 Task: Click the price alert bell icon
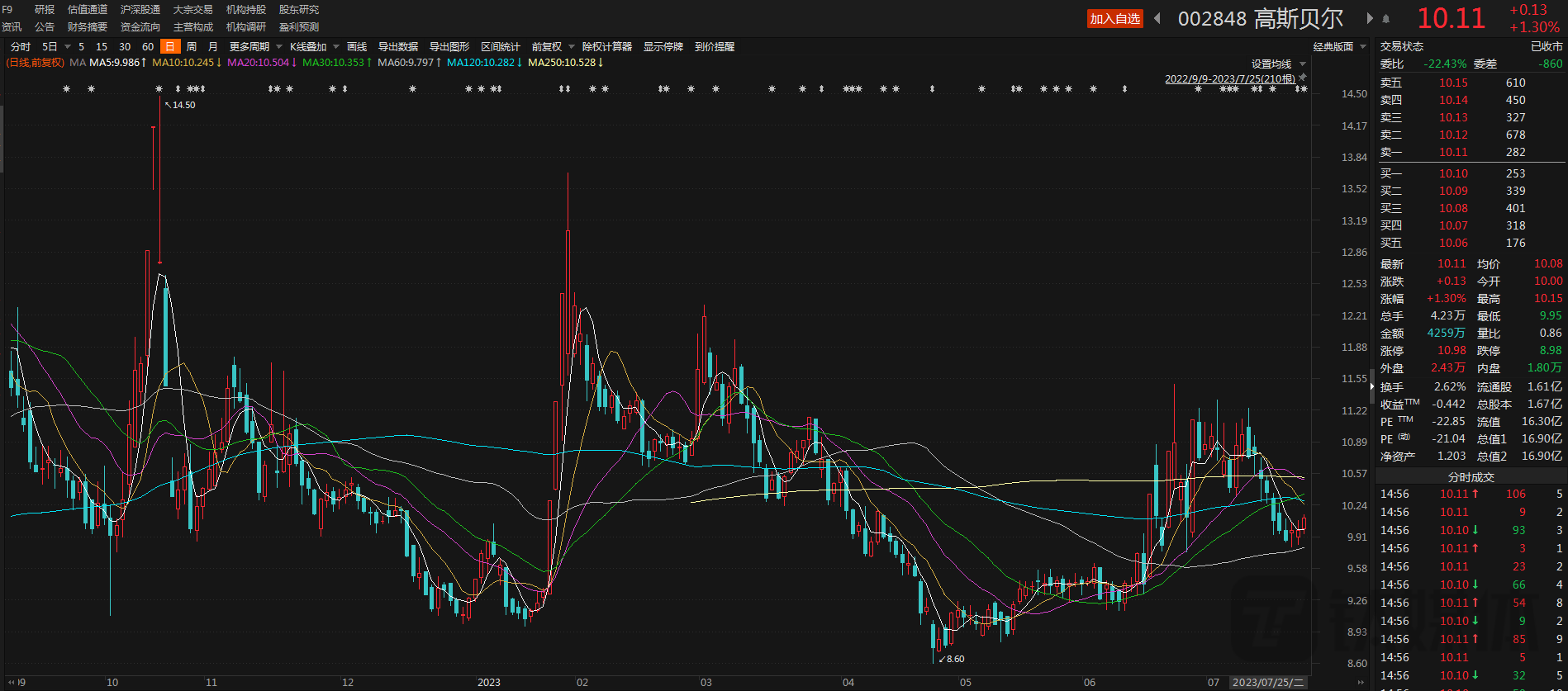click(1386, 19)
